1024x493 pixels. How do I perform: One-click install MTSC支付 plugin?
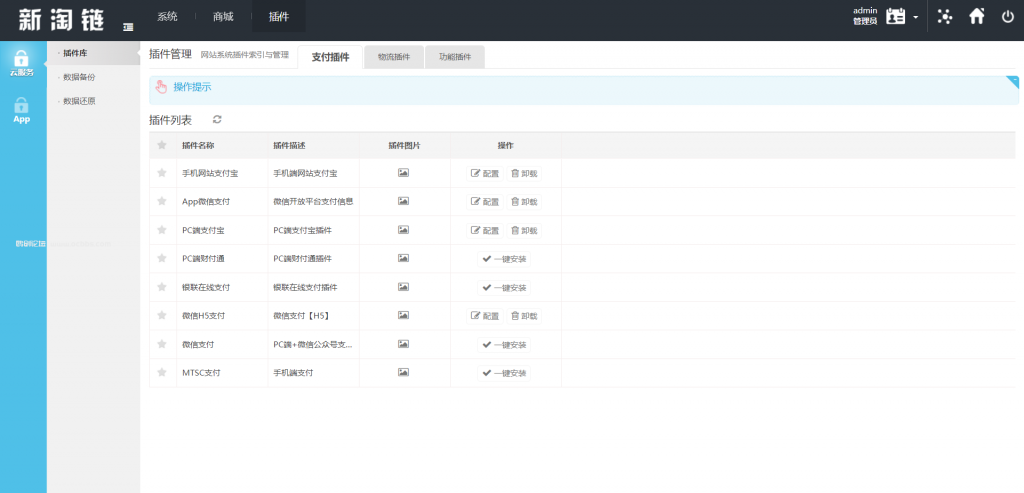[x=504, y=373]
